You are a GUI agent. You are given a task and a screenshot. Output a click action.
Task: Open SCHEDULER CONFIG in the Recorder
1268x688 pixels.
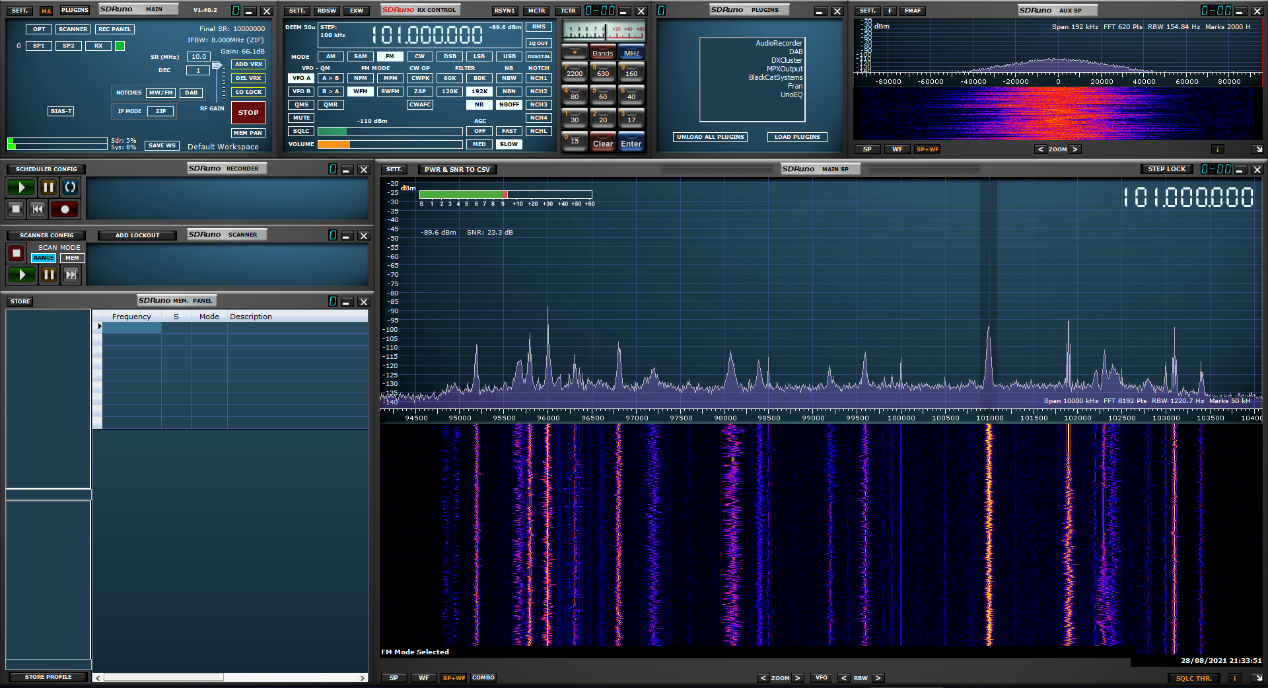[x=47, y=169]
